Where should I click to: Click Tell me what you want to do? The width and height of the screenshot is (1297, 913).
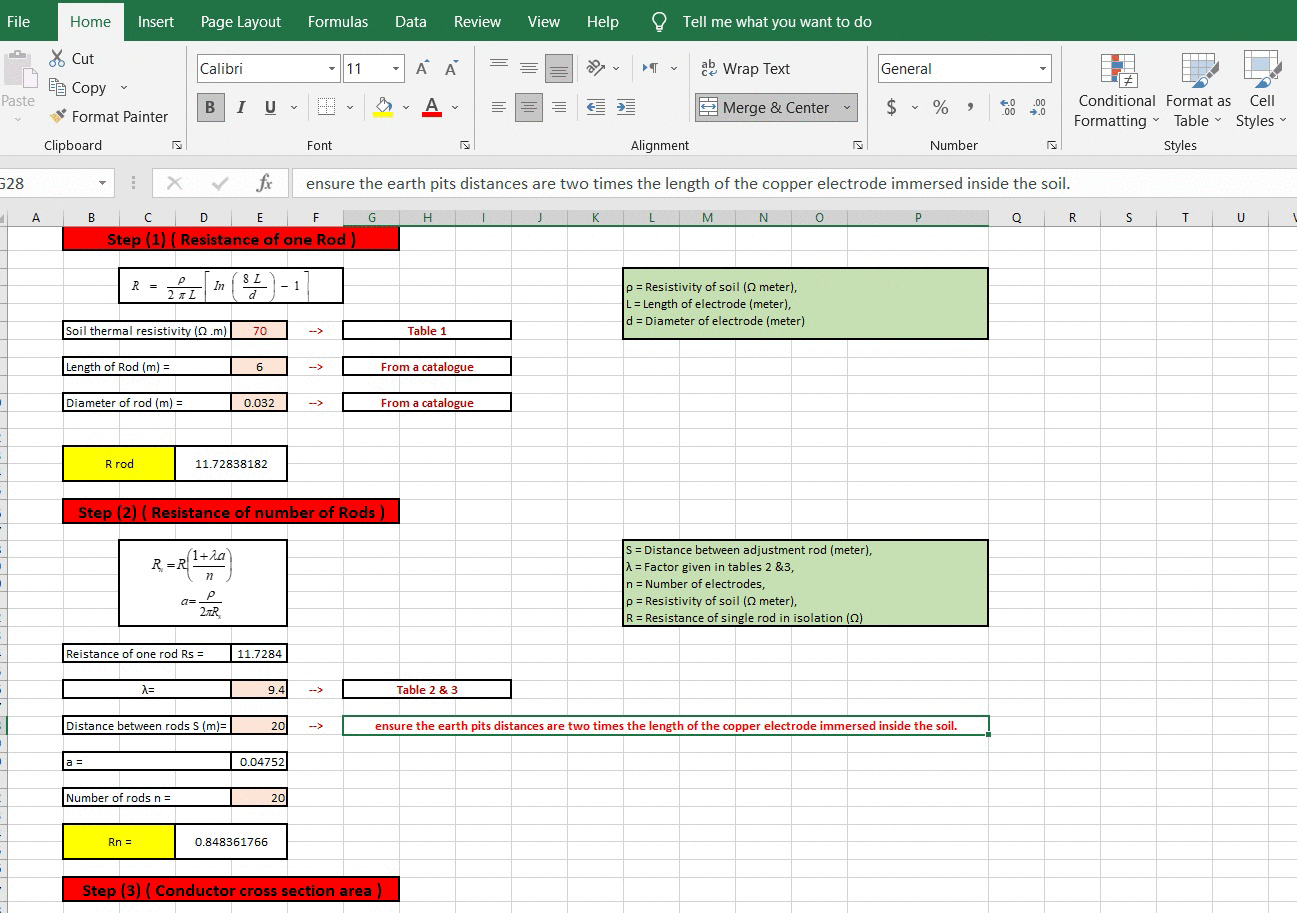pos(776,21)
